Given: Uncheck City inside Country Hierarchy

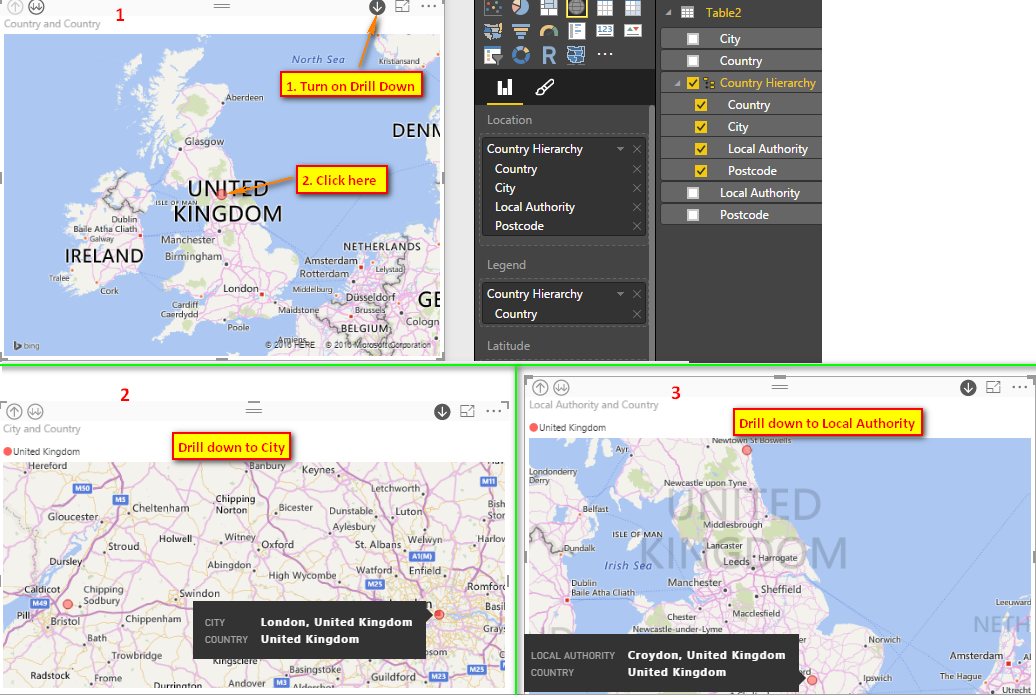Looking at the screenshot, I should pos(701,127).
